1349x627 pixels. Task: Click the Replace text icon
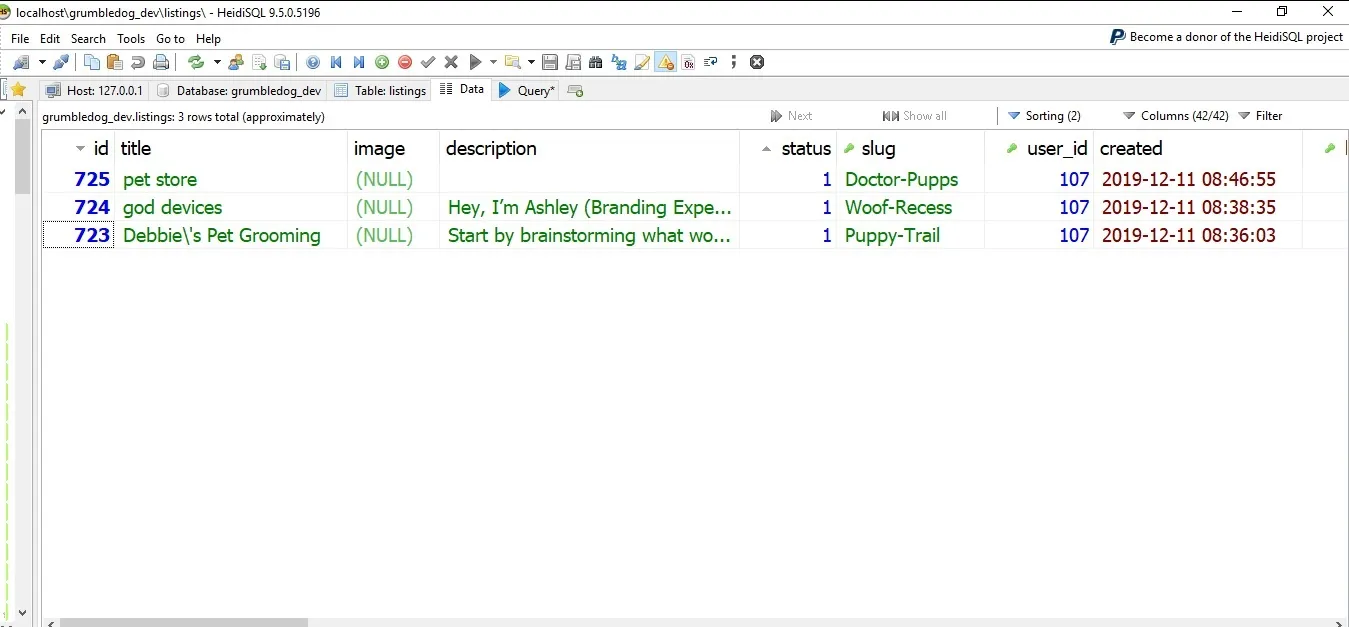coord(619,62)
